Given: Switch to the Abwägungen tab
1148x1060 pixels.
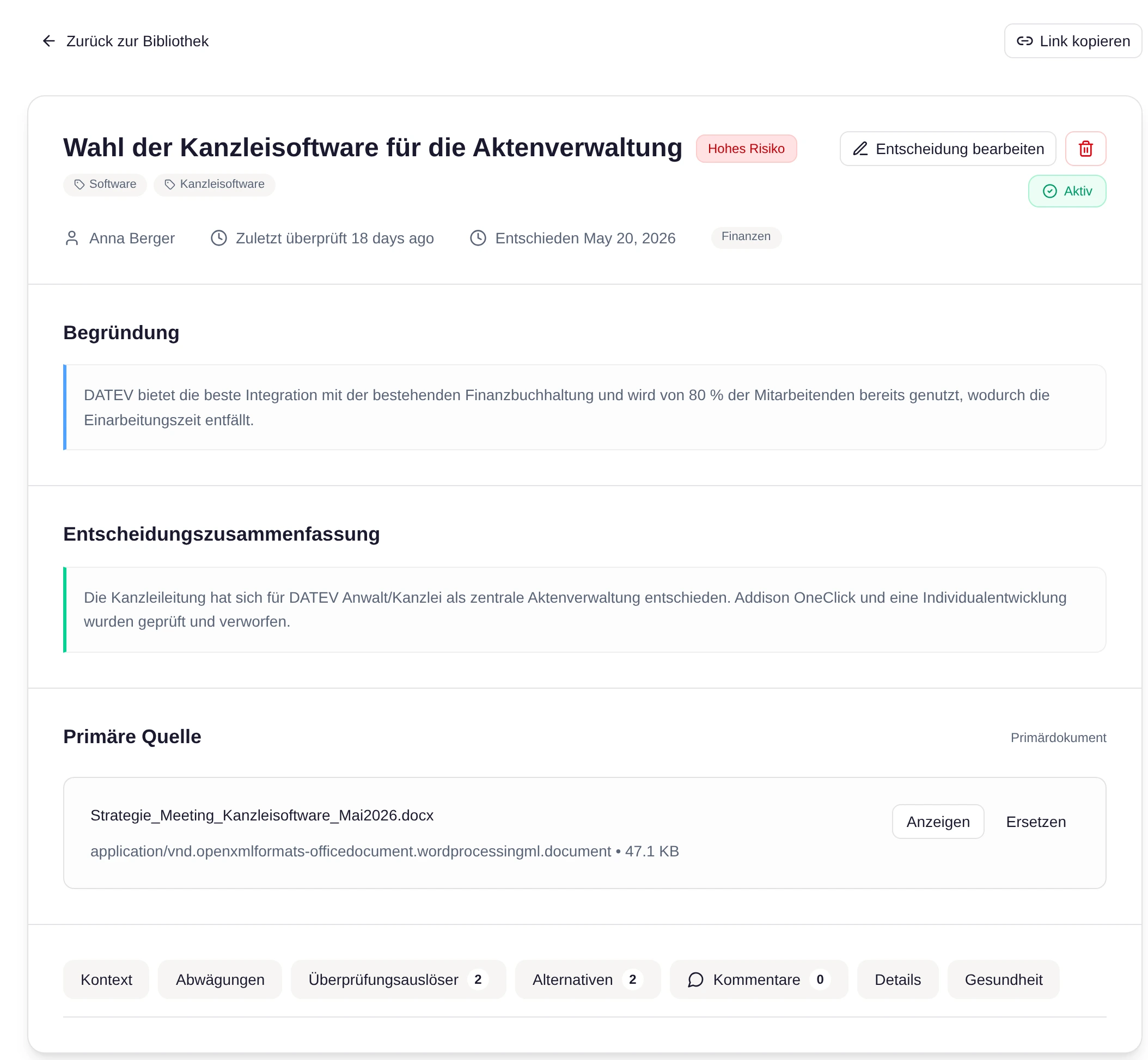Looking at the screenshot, I should coord(219,979).
